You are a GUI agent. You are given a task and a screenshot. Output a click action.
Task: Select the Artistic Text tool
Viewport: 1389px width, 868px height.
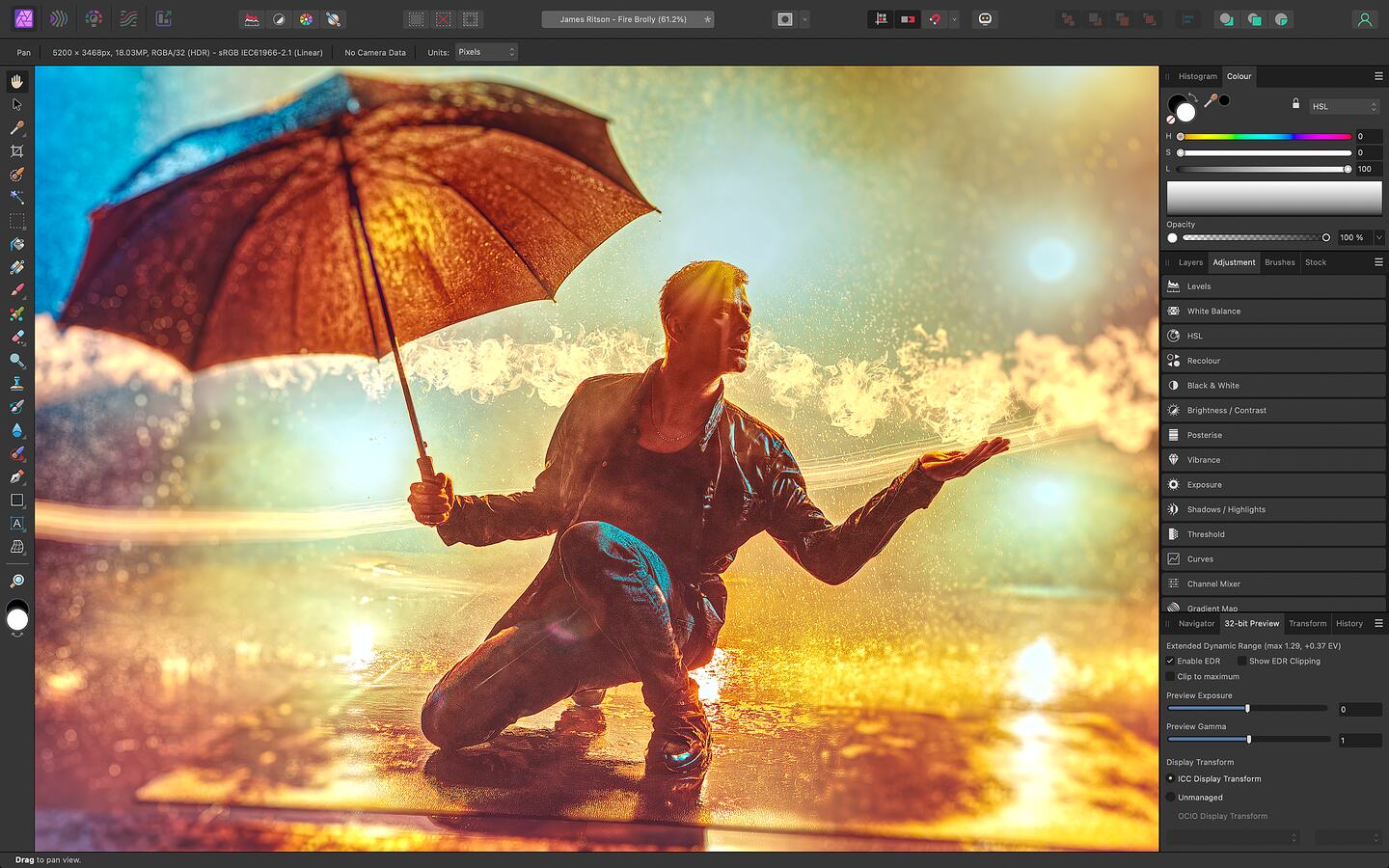pos(16,523)
